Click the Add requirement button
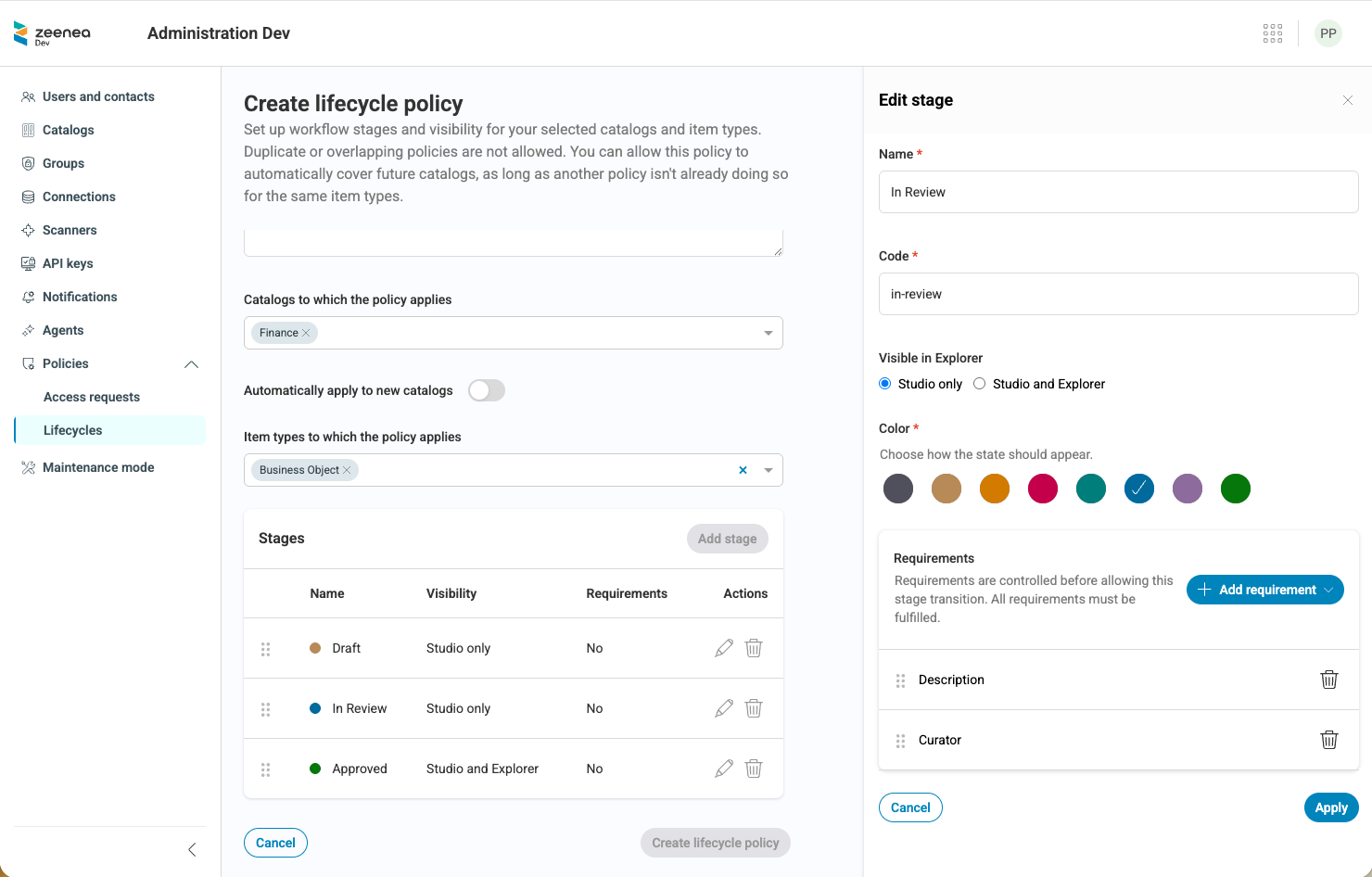This screenshot has height=877, width=1372. [x=1265, y=590]
